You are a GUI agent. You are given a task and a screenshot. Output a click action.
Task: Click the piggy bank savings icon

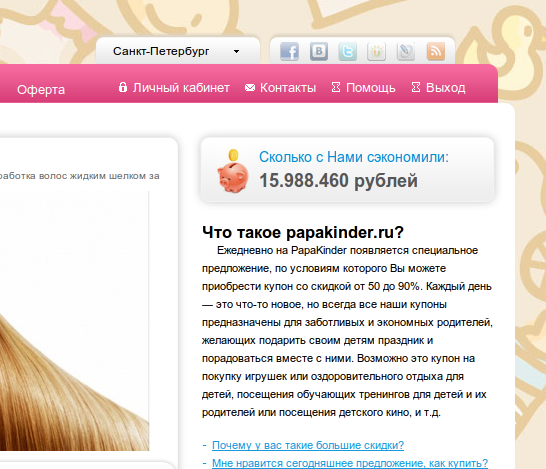233,171
